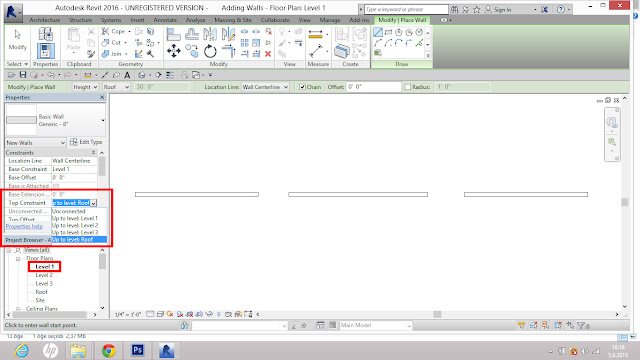Image resolution: width=640 pixels, height=360 pixels.
Task: Open the Properties help link
Action: tap(24, 227)
